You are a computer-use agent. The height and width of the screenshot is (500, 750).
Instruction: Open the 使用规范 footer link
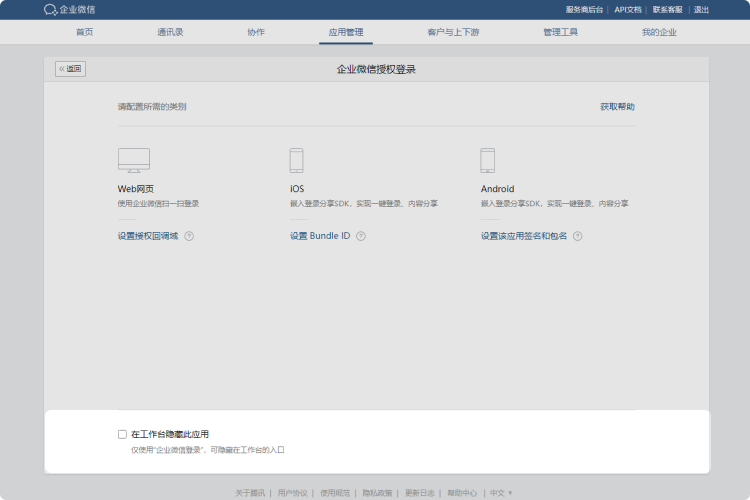335,493
